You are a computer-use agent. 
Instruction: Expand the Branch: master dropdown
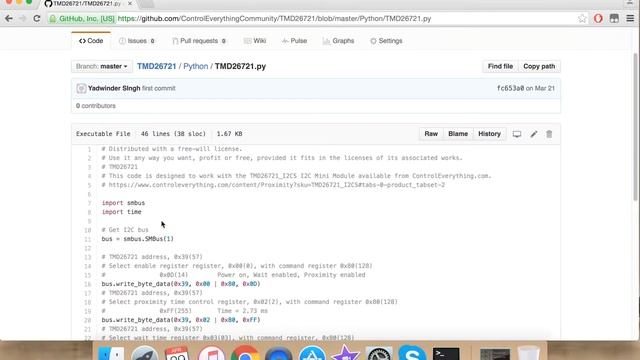pyautogui.click(x=102, y=66)
